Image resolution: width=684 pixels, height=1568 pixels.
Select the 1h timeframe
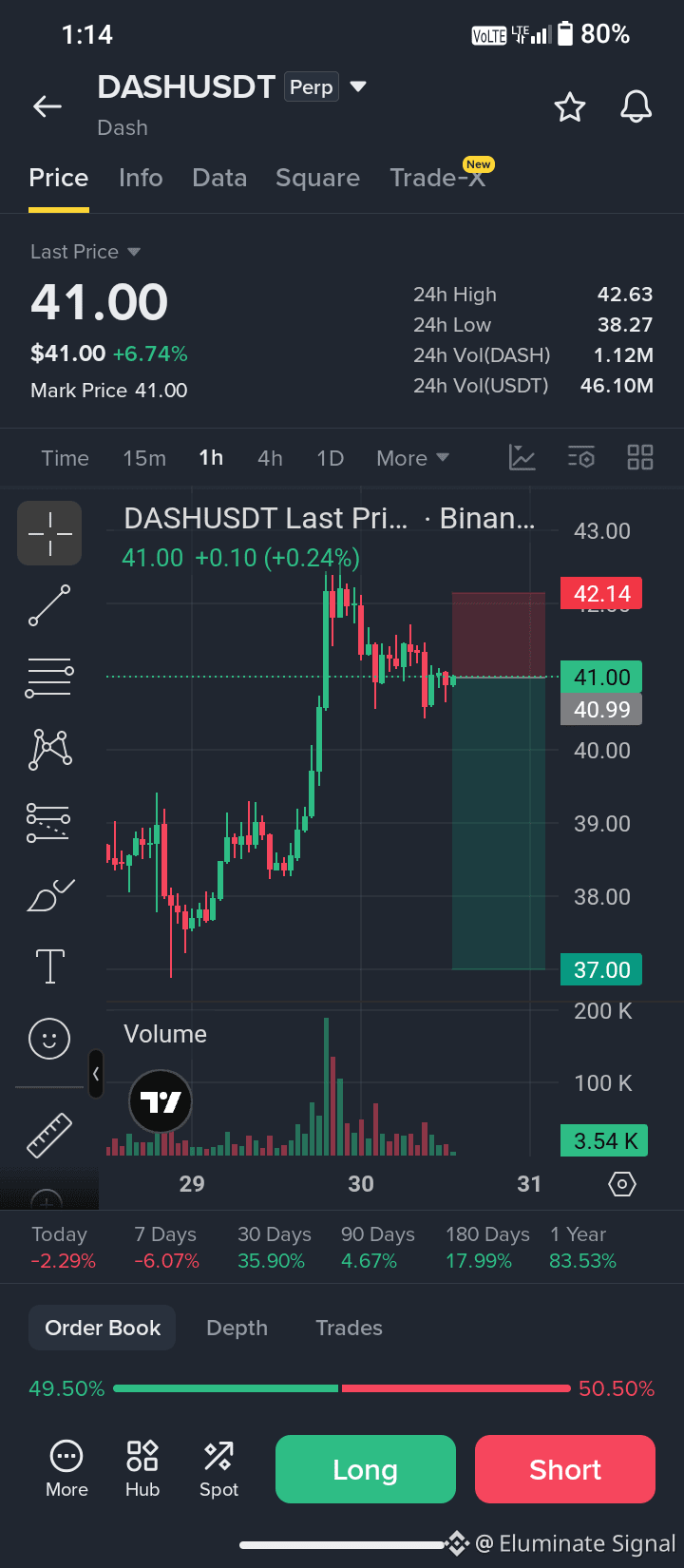click(x=211, y=458)
